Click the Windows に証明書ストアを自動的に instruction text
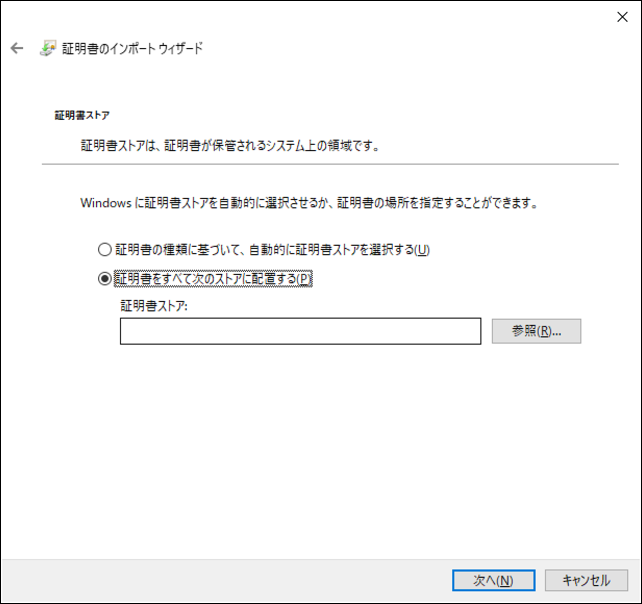Viewport: 642px width, 604px height. click(x=309, y=203)
